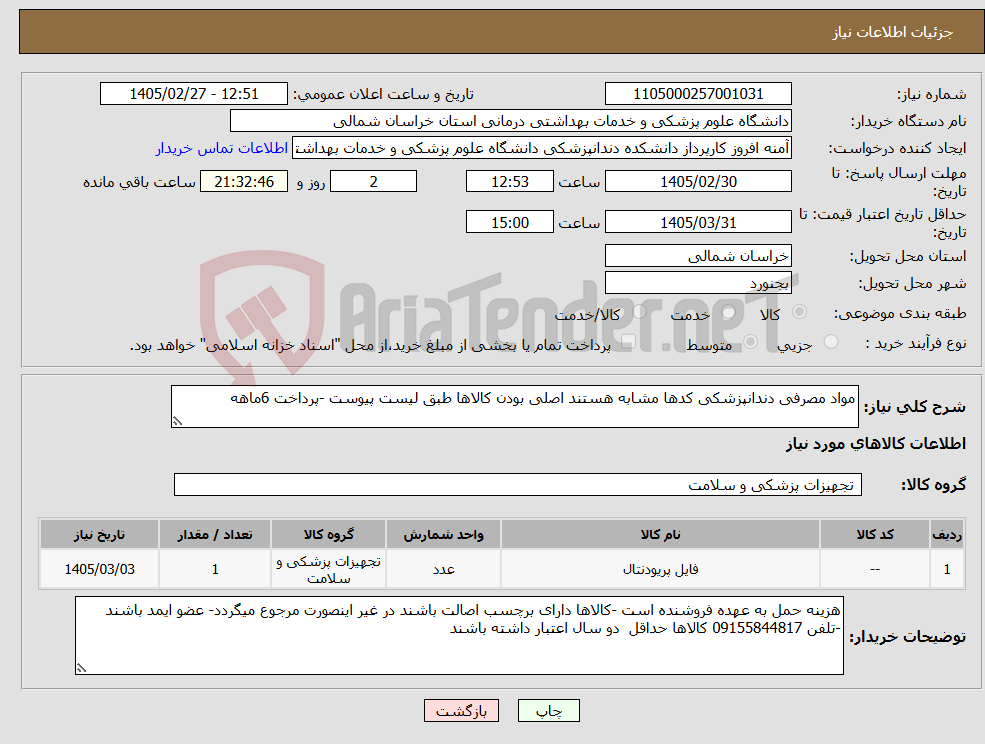
Task: Click the شماره نیاز label
Action: click(x=931, y=95)
